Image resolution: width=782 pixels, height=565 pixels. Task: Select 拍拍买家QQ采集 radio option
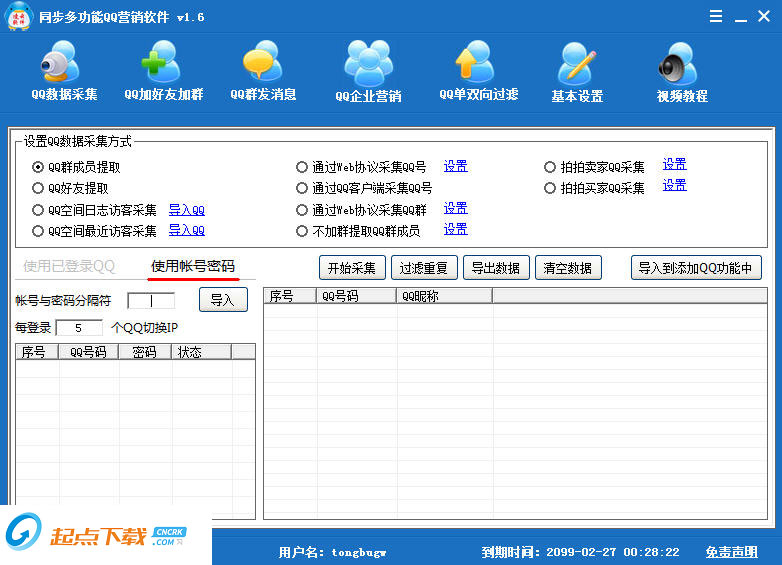tap(550, 188)
